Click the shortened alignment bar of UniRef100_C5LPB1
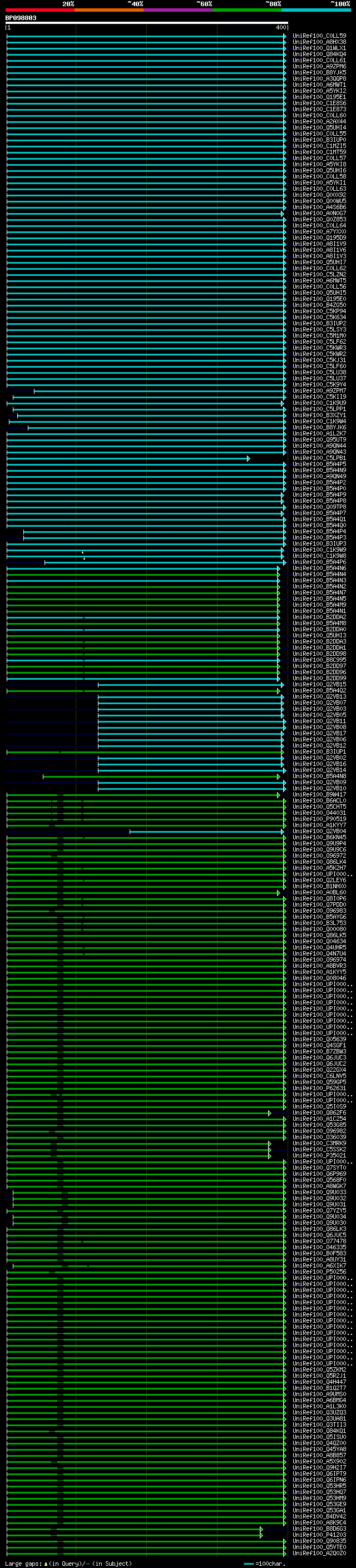 tap(128, 458)
